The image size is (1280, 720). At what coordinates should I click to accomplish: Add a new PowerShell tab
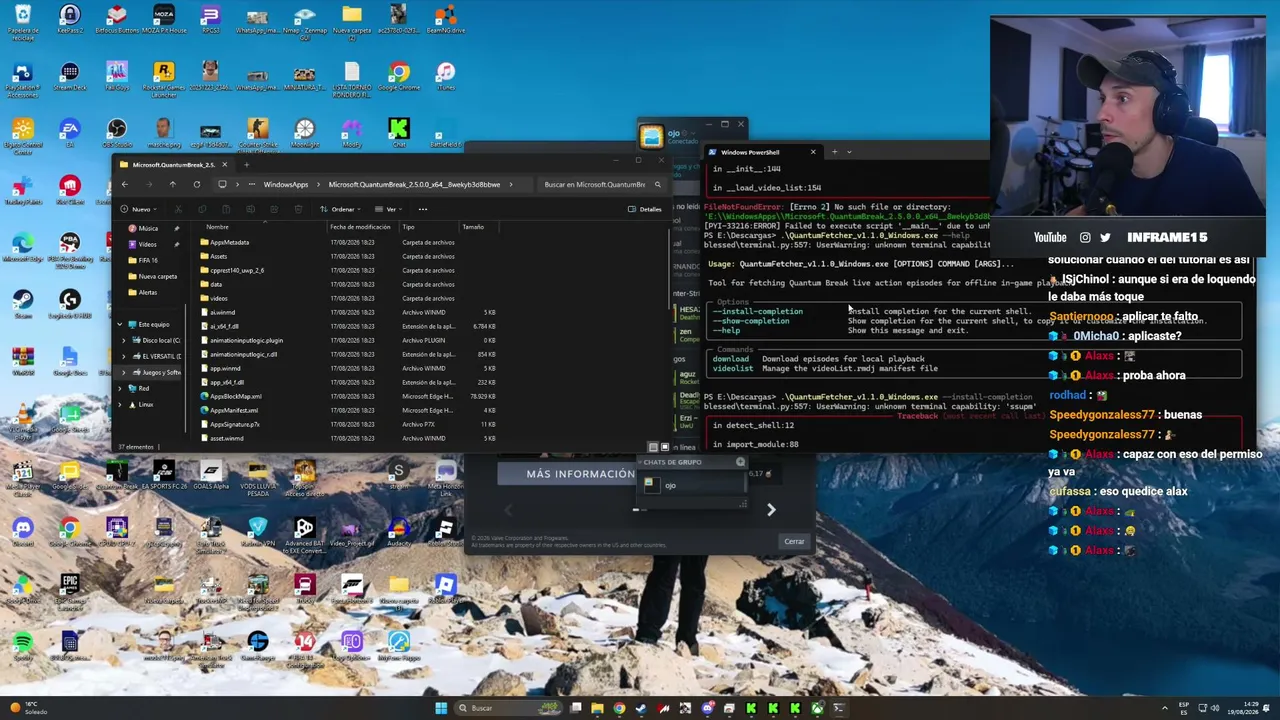click(x=834, y=152)
